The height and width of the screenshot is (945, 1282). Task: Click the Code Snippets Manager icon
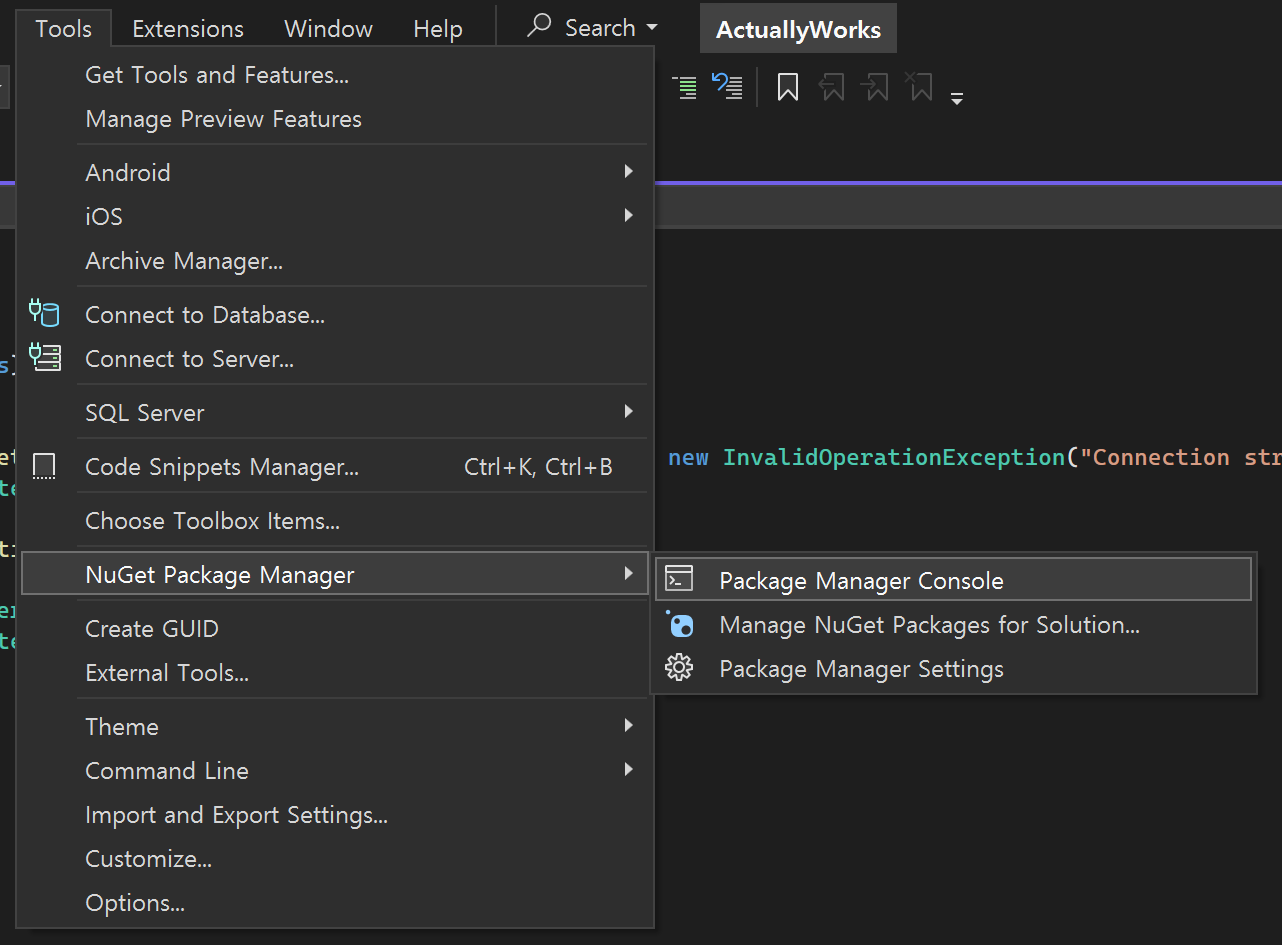tap(44, 467)
